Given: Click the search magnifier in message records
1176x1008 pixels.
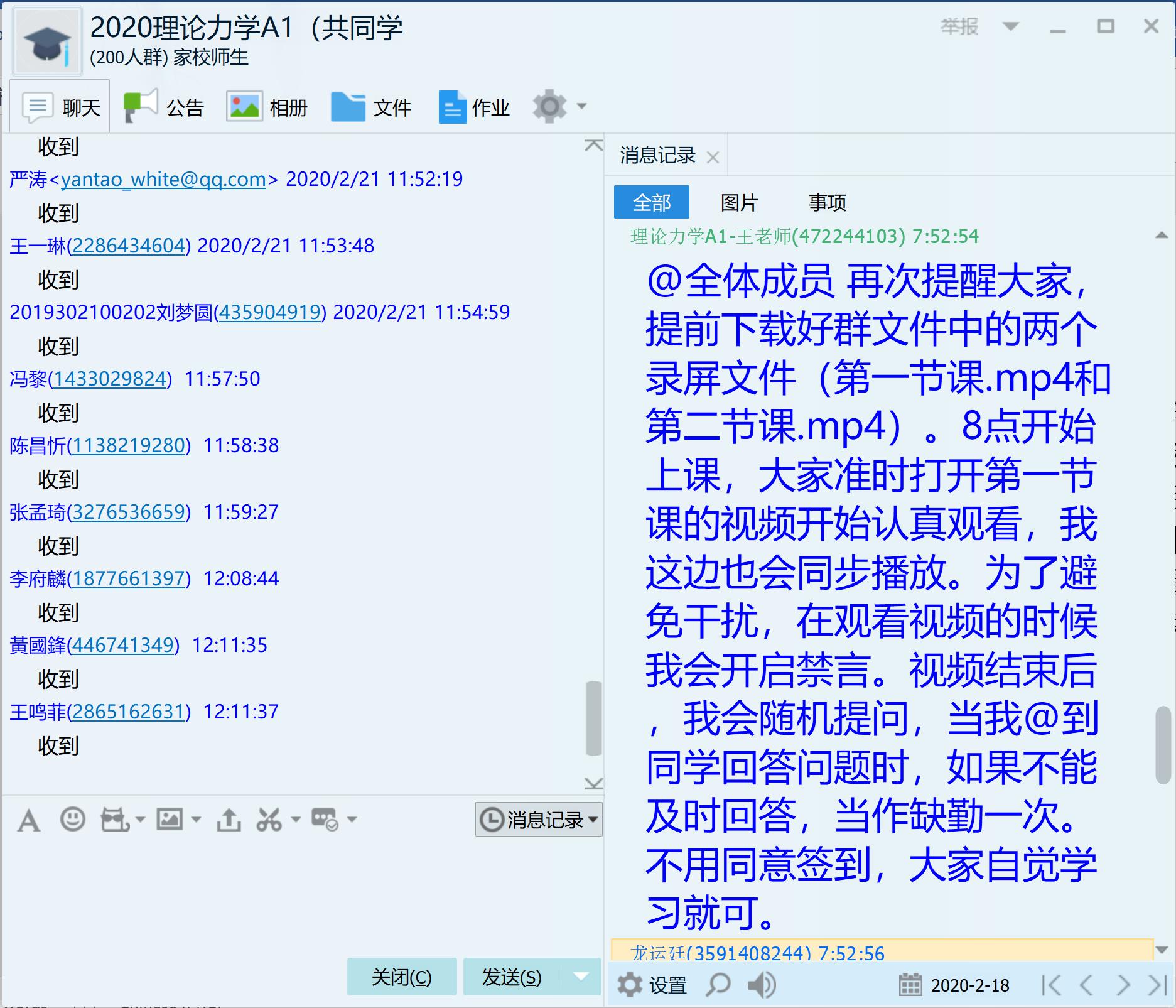Looking at the screenshot, I should point(718,985).
